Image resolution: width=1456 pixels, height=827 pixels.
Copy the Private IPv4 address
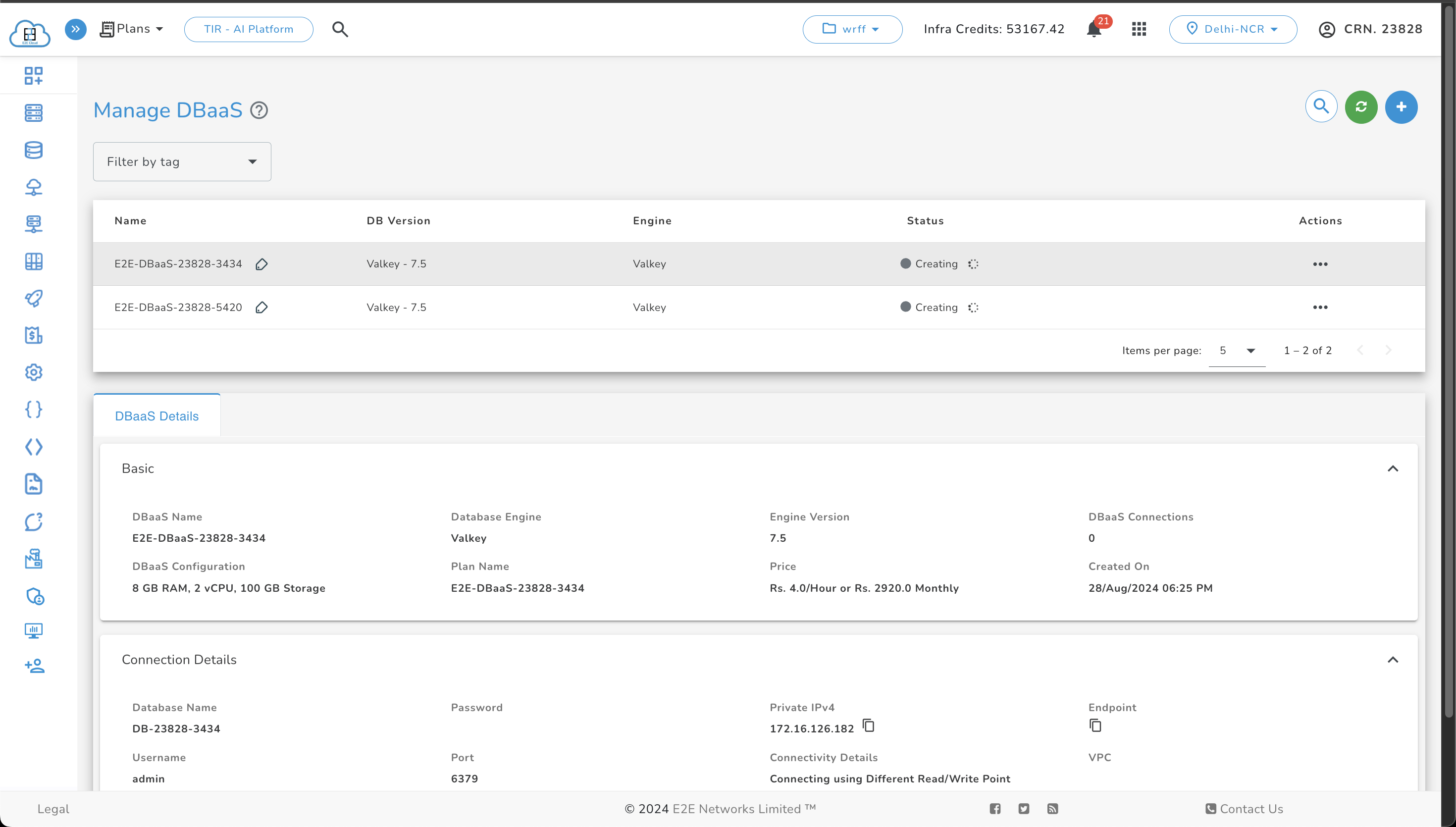coord(868,725)
